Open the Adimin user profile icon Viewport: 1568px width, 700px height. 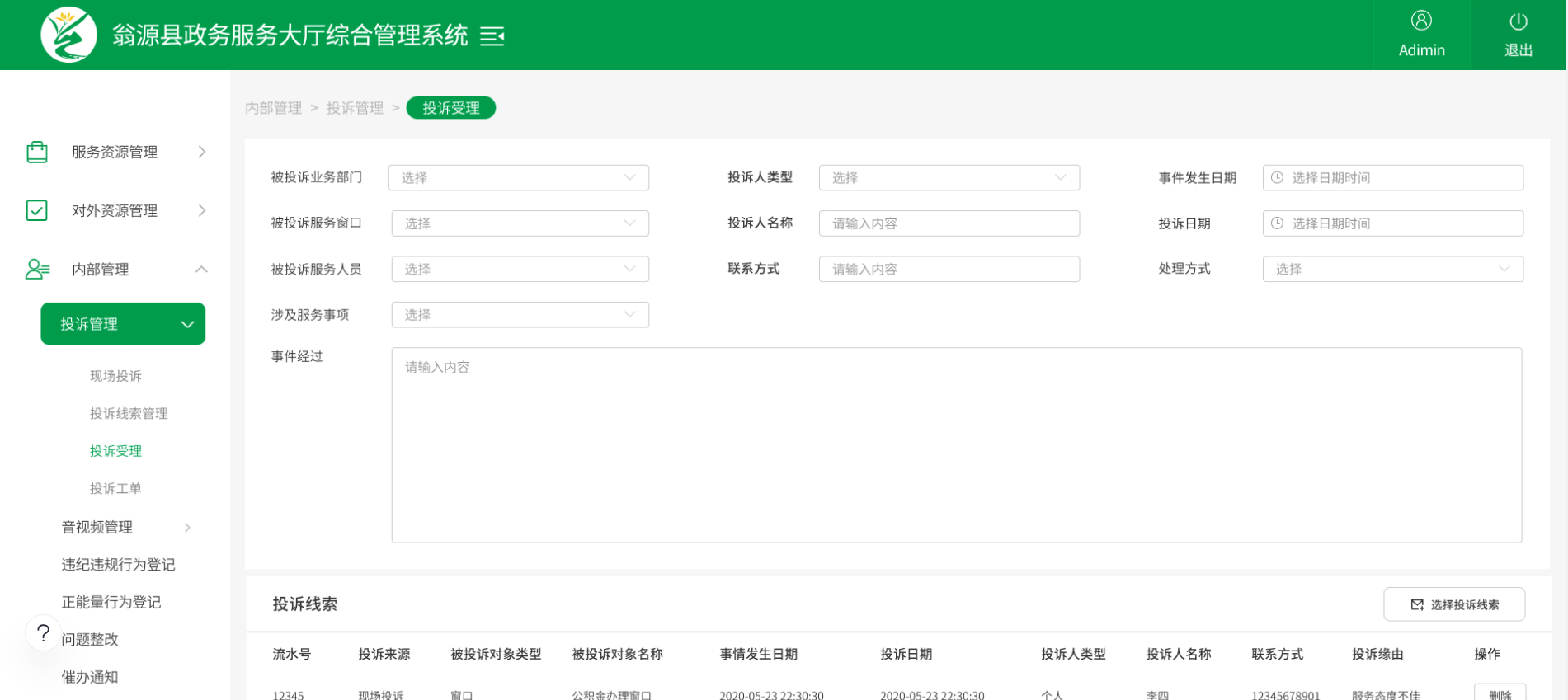point(1421,21)
